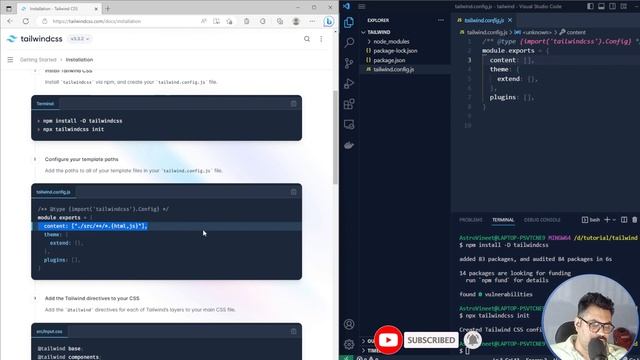Image resolution: width=640 pixels, height=360 pixels.
Task: Open Tailwind docs search icon
Action: pos(307,39)
